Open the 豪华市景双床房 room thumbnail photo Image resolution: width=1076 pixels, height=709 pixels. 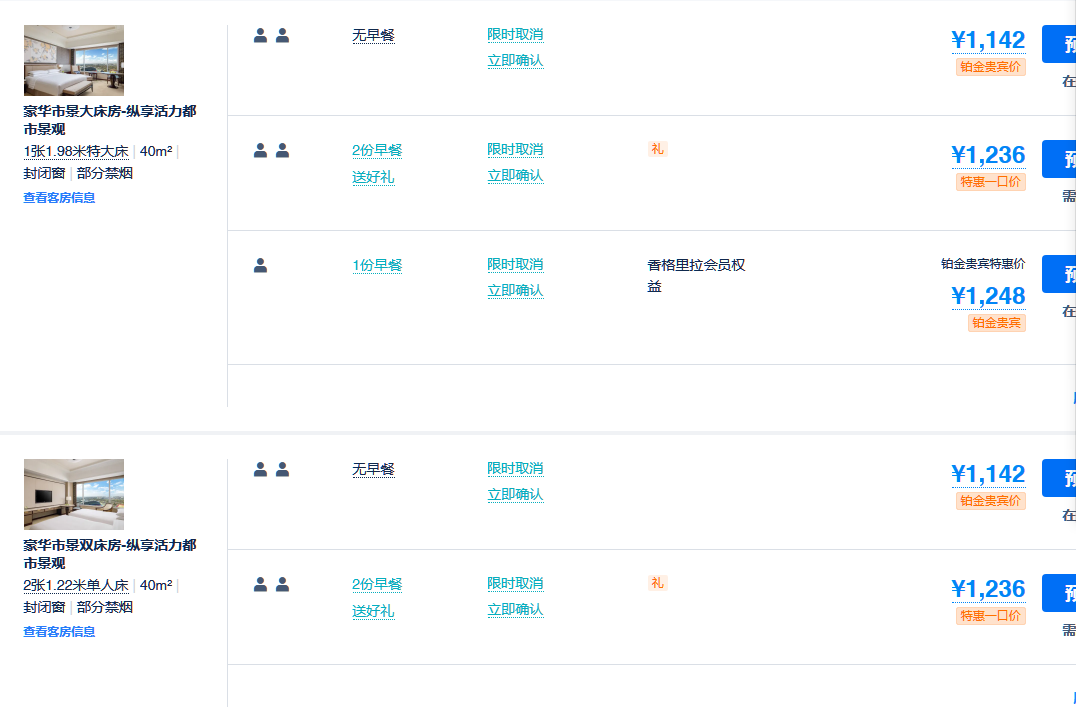tap(74, 494)
